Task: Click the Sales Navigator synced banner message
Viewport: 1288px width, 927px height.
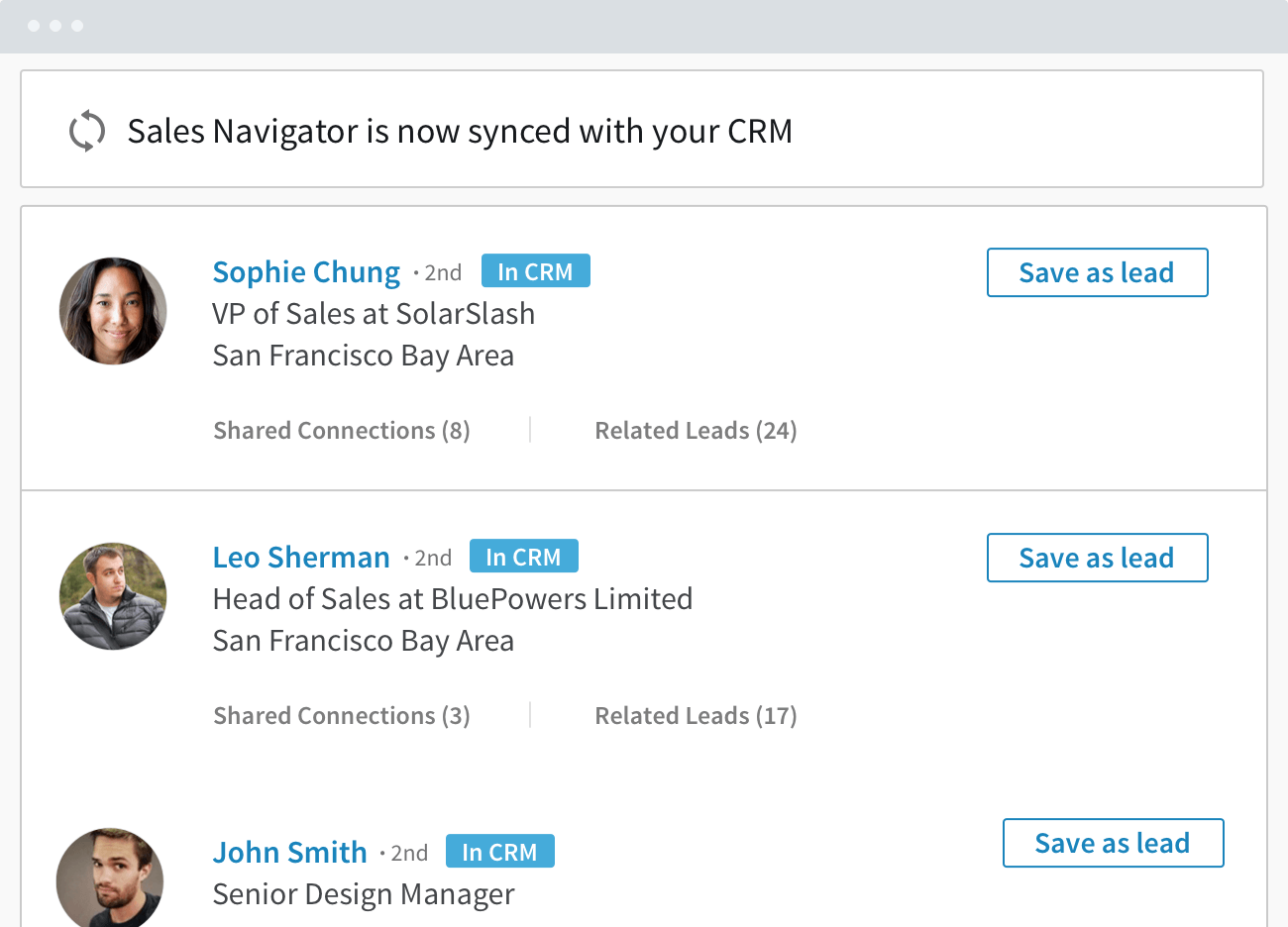Action: coord(460,131)
